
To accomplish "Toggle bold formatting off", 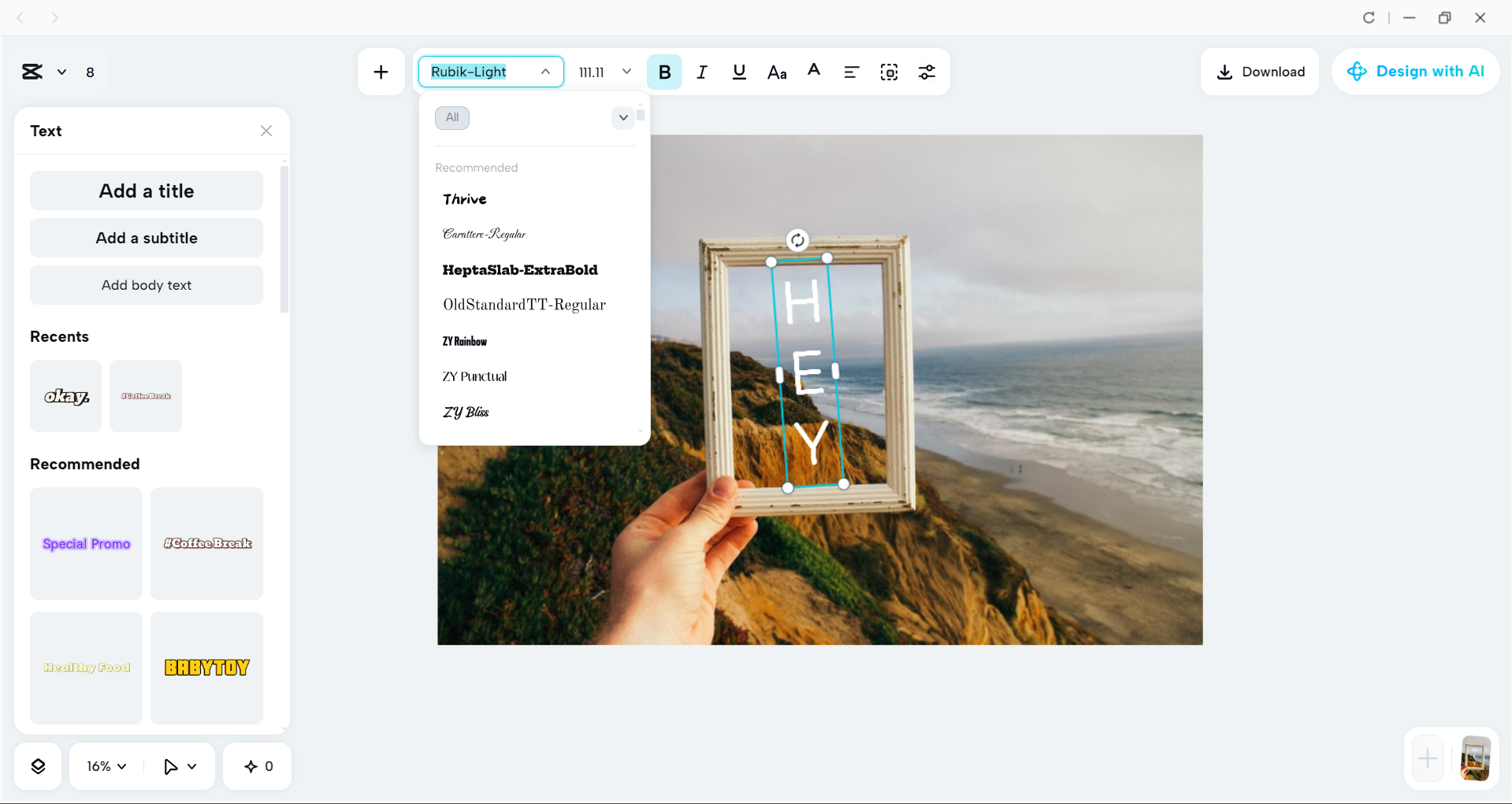I will (664, 72).
